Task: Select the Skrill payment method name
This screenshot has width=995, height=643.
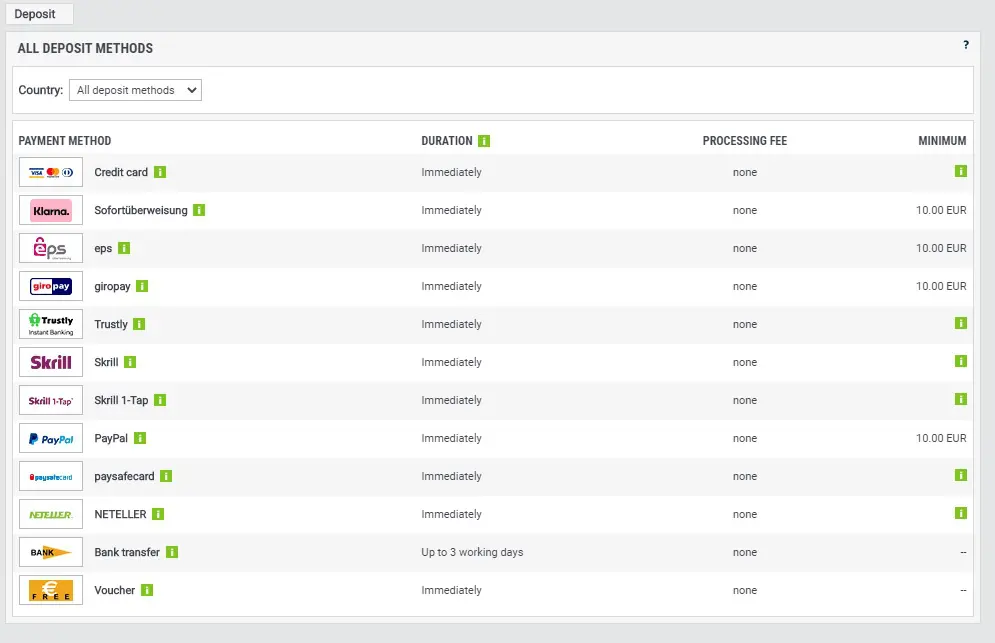Action: click(x=106, y=362)
